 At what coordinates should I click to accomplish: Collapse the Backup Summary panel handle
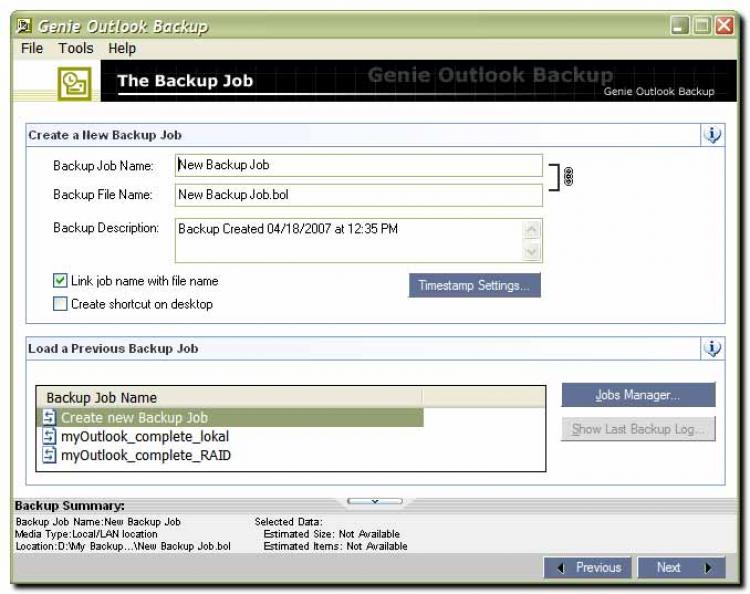(374, 500)
